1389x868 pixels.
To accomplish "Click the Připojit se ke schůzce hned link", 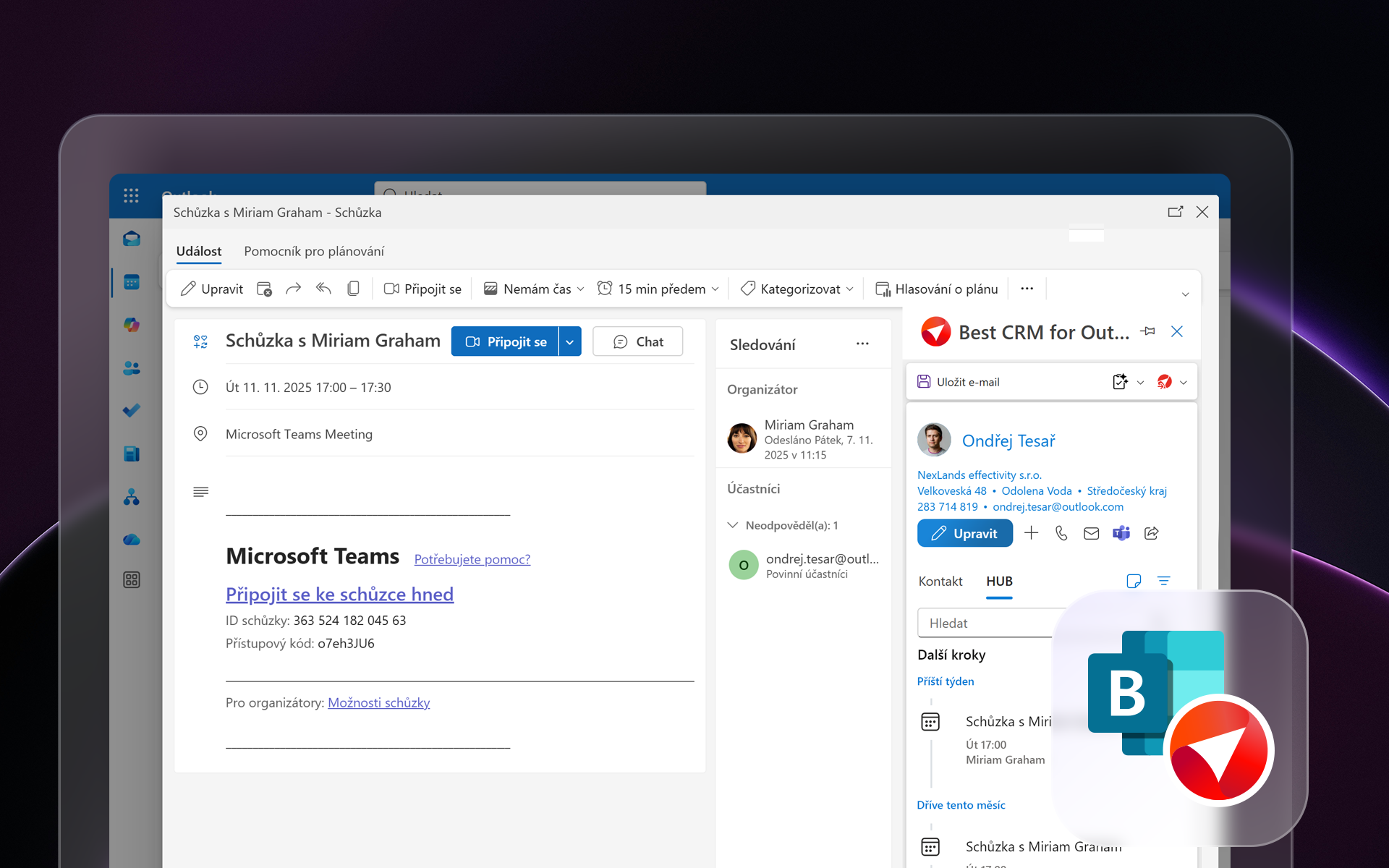I will 339,594.
